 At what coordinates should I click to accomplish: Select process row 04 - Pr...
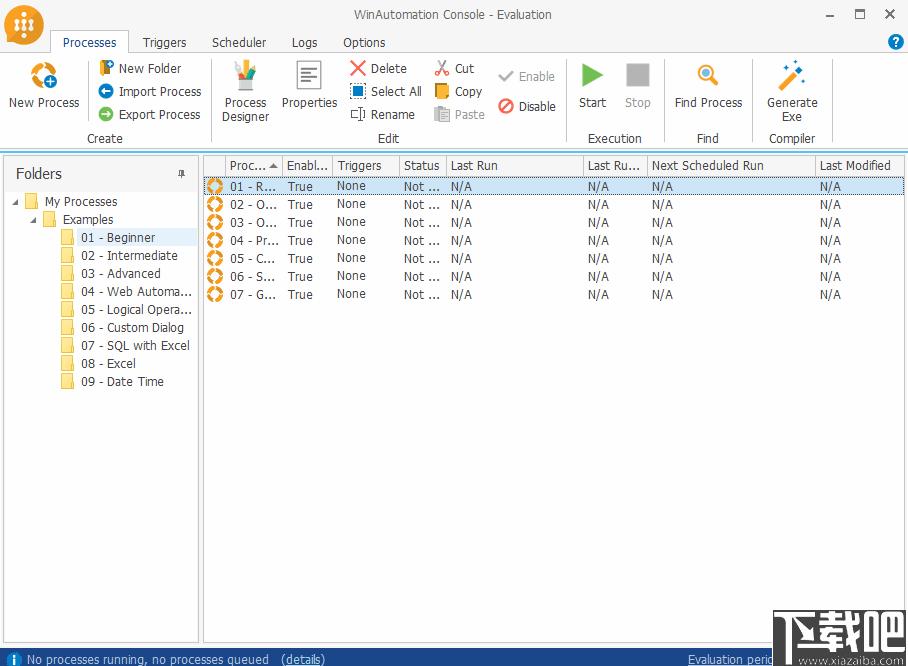554,240
